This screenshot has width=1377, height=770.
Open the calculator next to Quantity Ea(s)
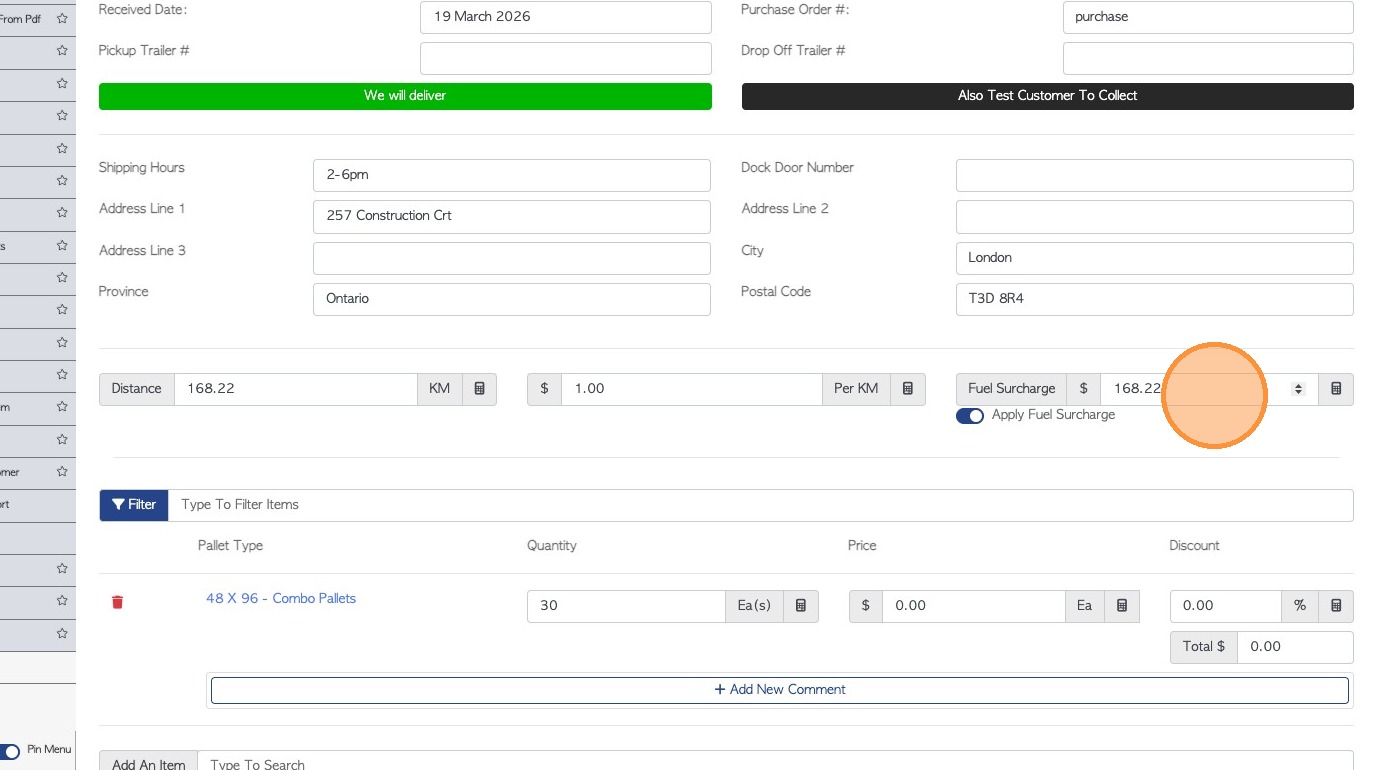(801, 606)
